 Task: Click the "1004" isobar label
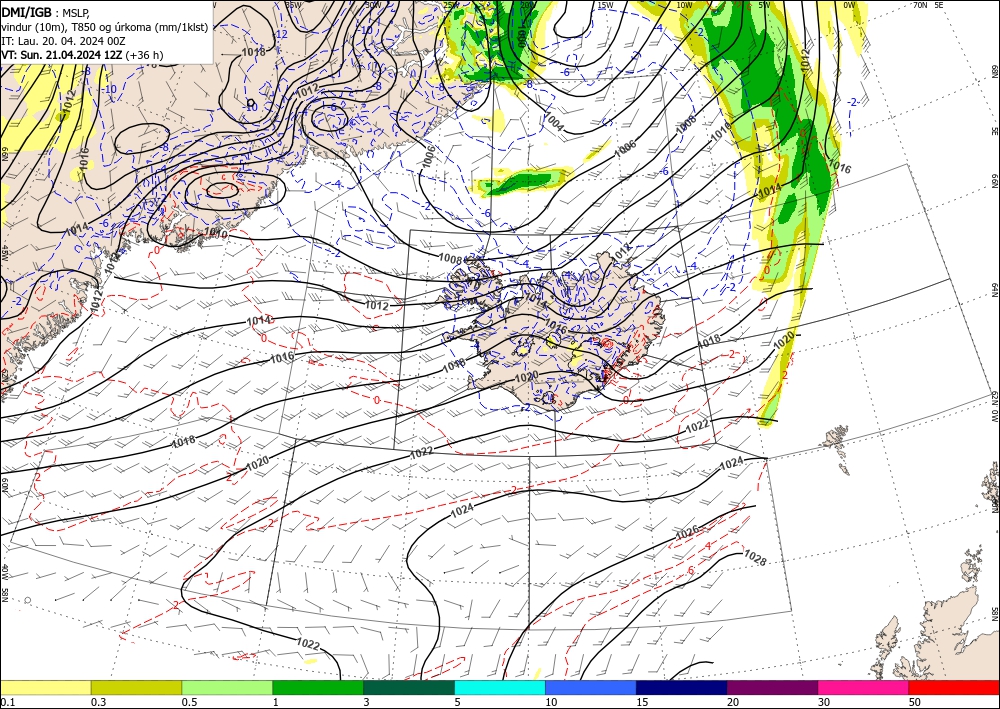[553, 122]
